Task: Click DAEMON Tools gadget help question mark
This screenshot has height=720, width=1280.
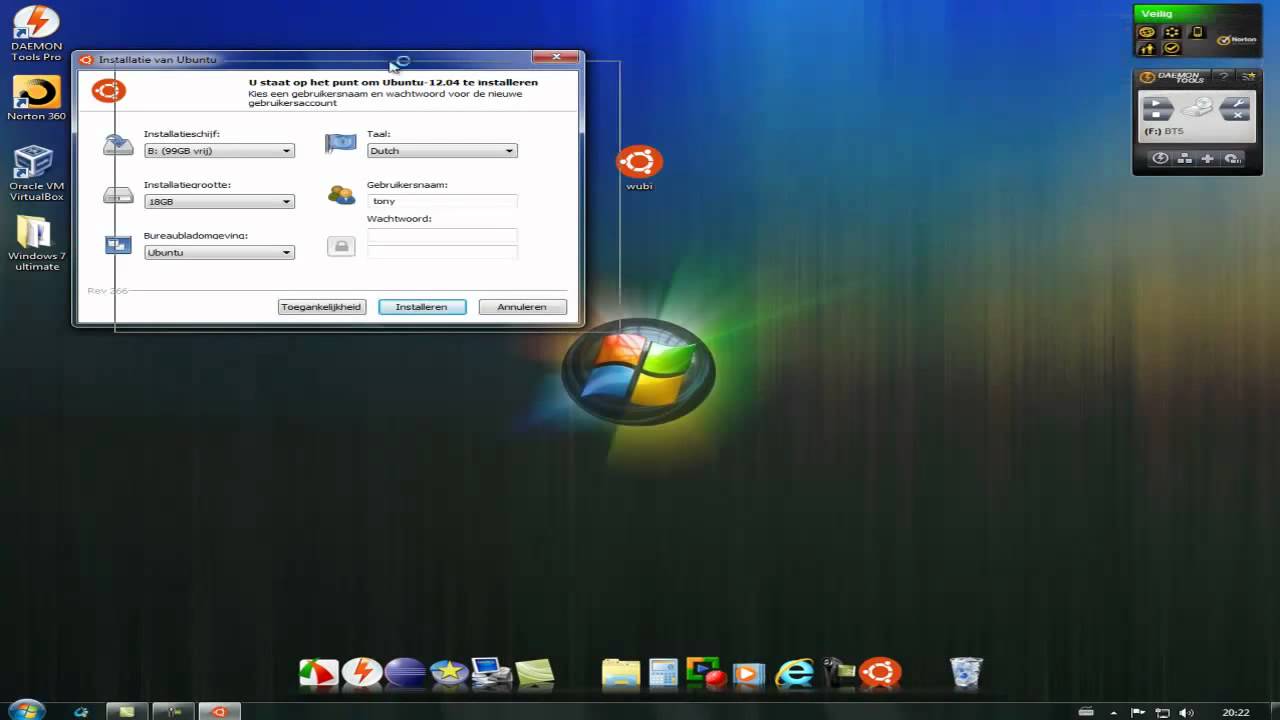Action: tap(1223, 77)
